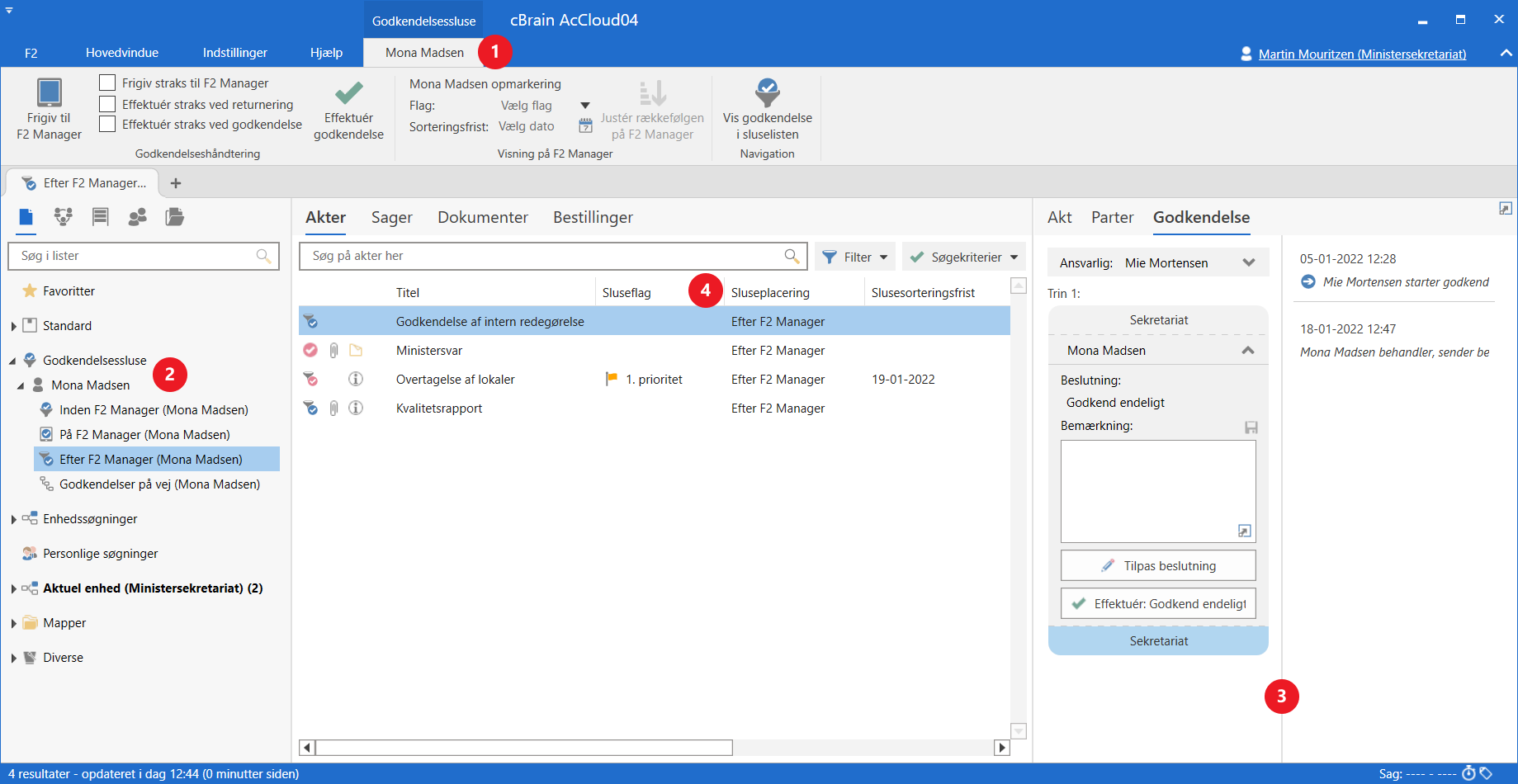Screen dimensions: 1518x784
Task: Enable Effektuér straks ved returnering
Action: coord(107,104)
